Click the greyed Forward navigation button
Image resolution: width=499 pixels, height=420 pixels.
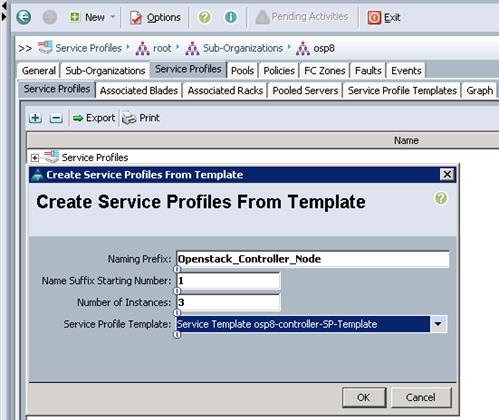point(50,17)
